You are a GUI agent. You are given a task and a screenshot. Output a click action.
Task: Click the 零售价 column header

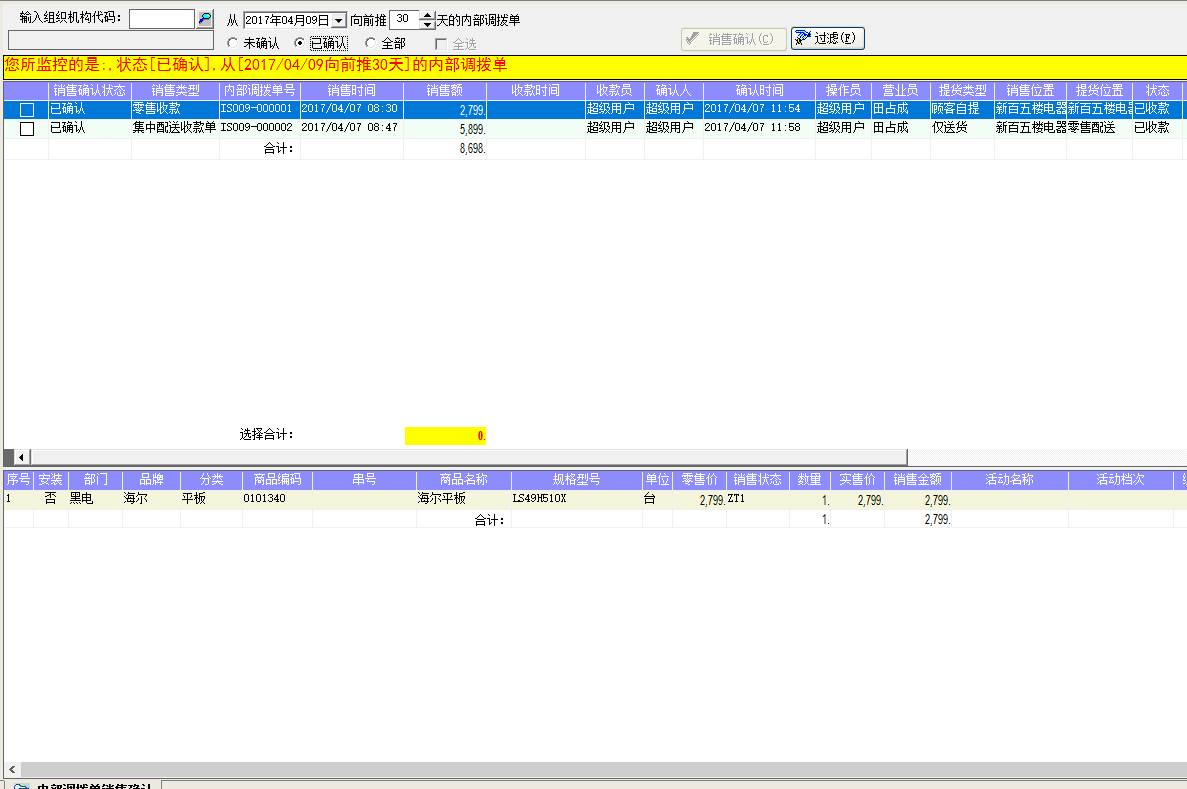[x=699, y=479]
